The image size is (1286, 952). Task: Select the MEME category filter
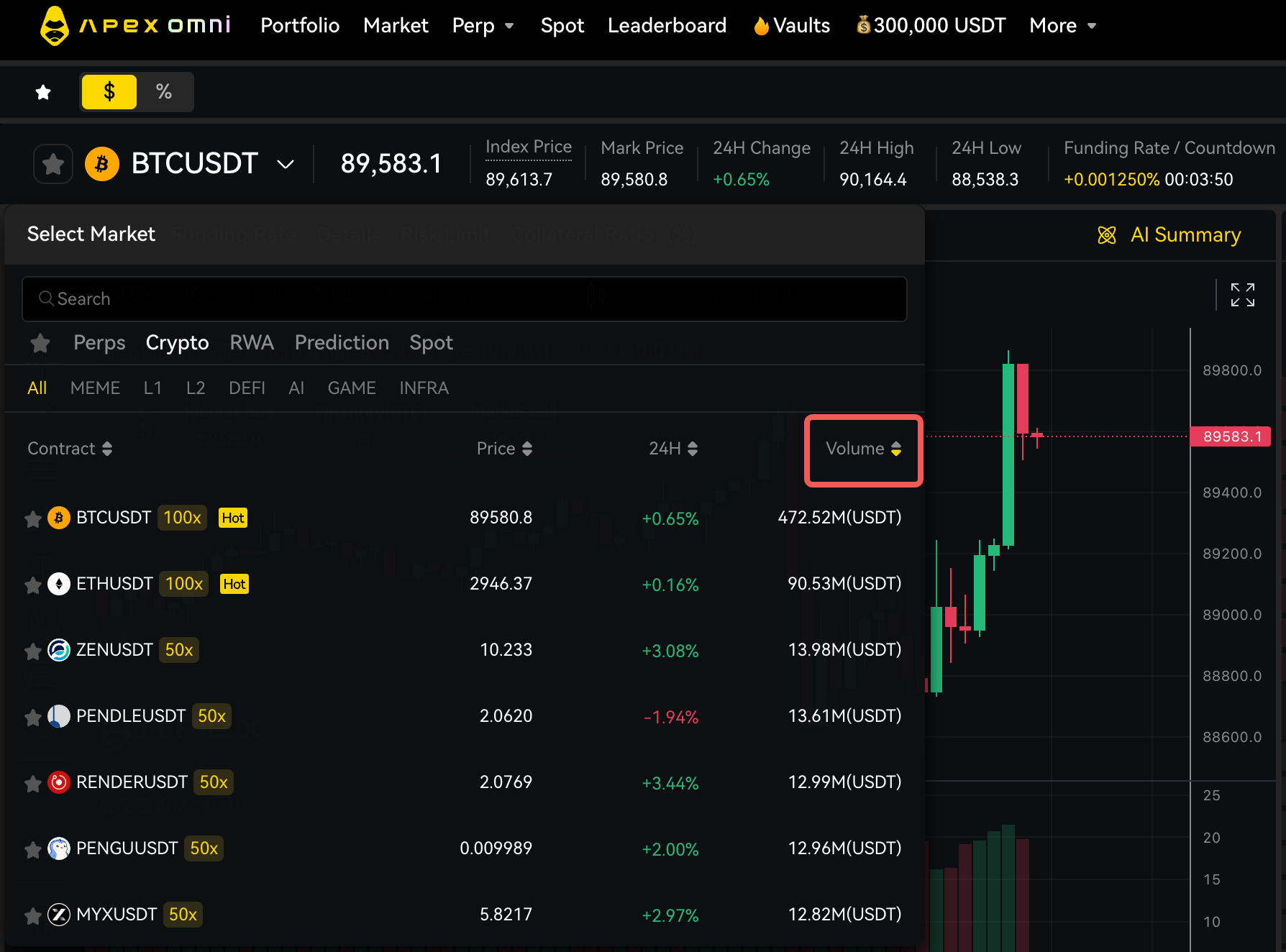pyautogui.click(x=95, y=388)
